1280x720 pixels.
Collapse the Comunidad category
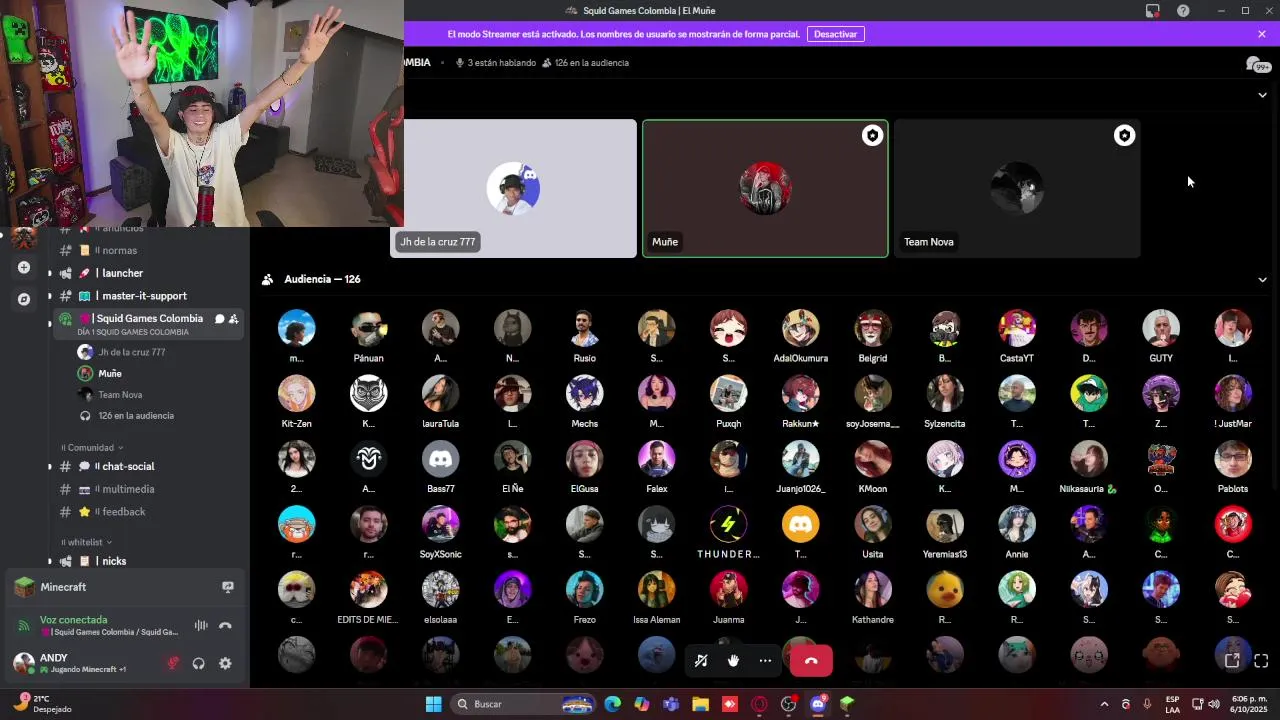tap(93, 447)
